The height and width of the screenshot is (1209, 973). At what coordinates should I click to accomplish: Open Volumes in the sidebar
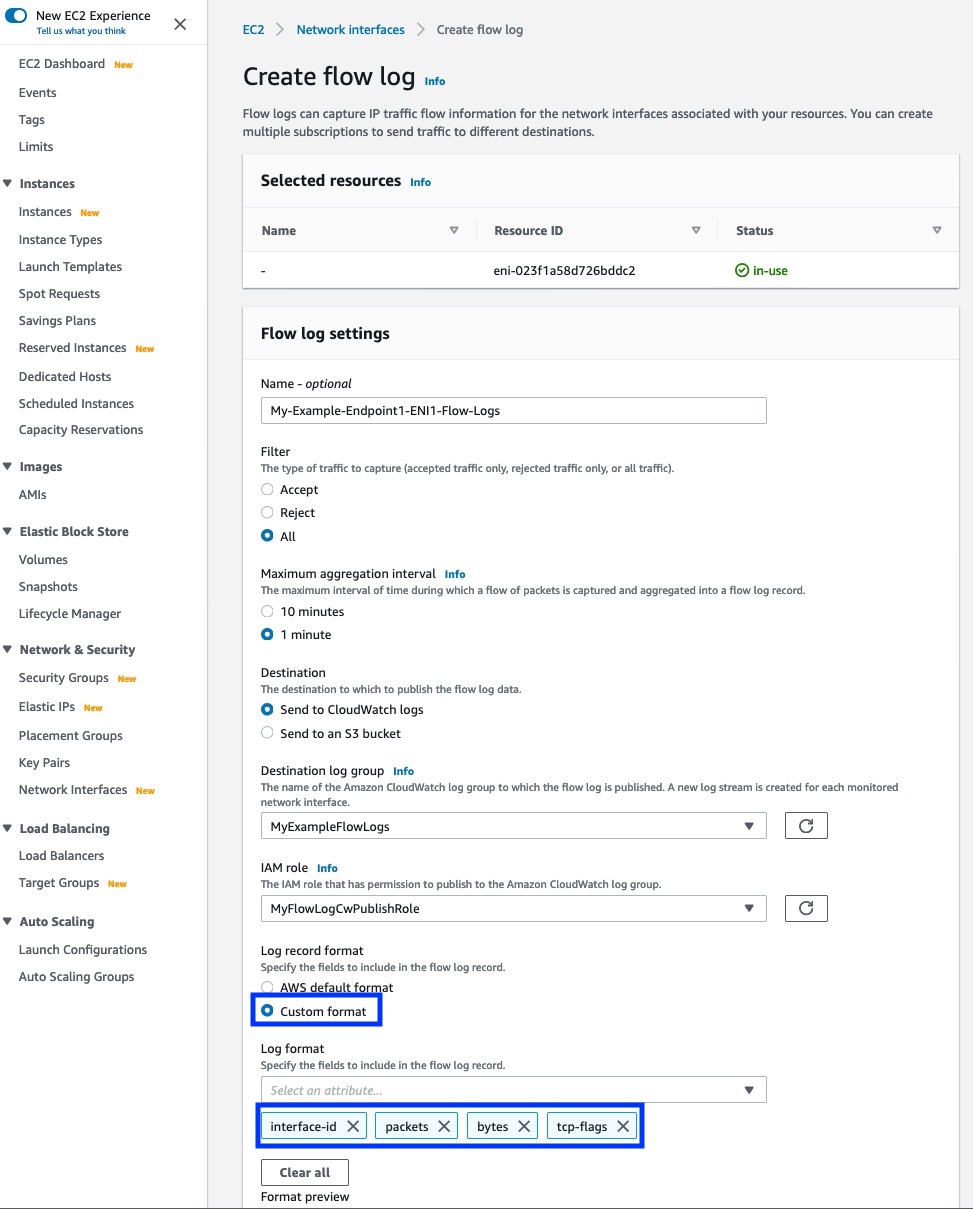tap(43, 560)
